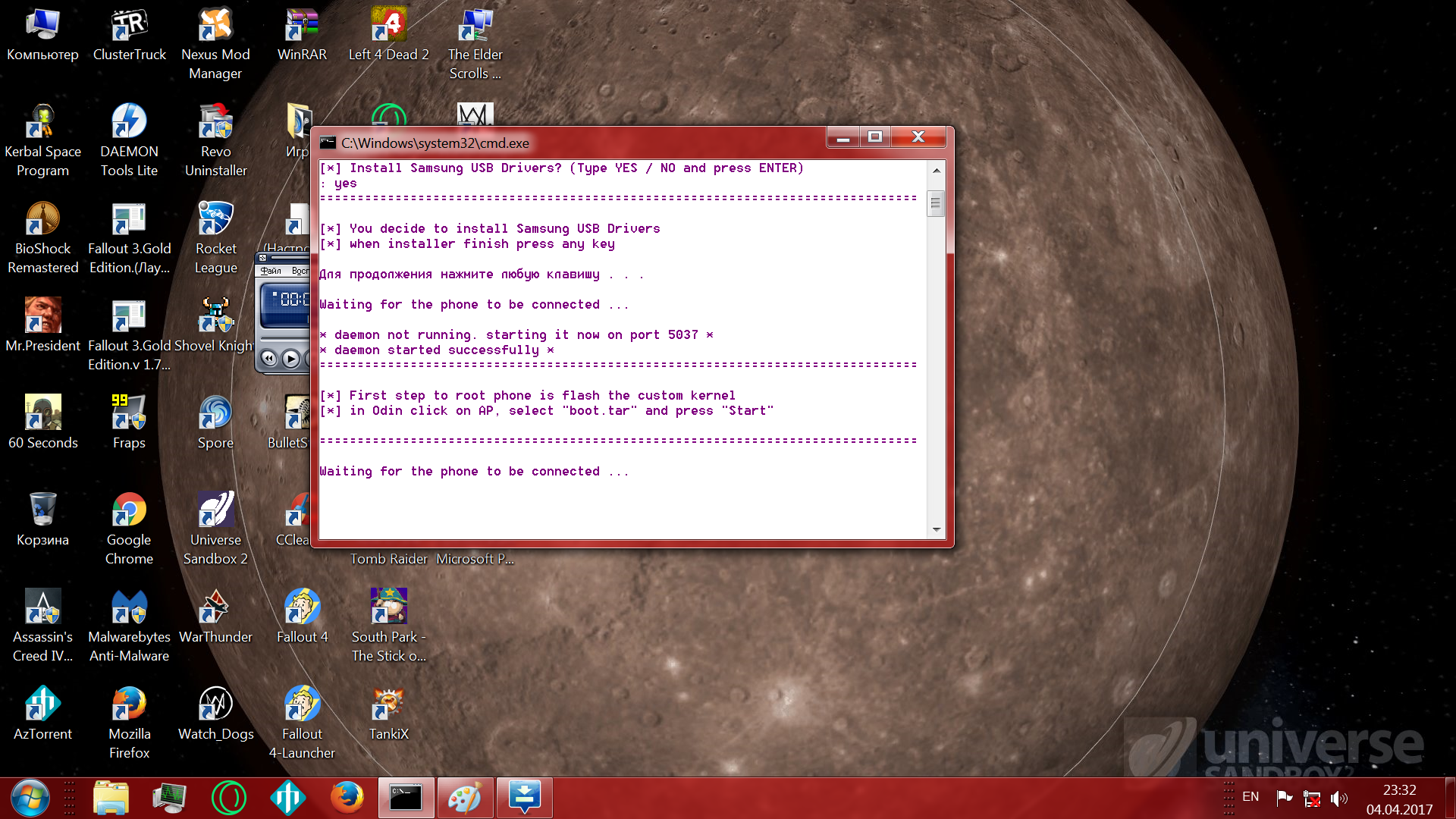Open Malwarebytes Anti-Malware shortcut

pyautogui.click(x=129, y=607)
